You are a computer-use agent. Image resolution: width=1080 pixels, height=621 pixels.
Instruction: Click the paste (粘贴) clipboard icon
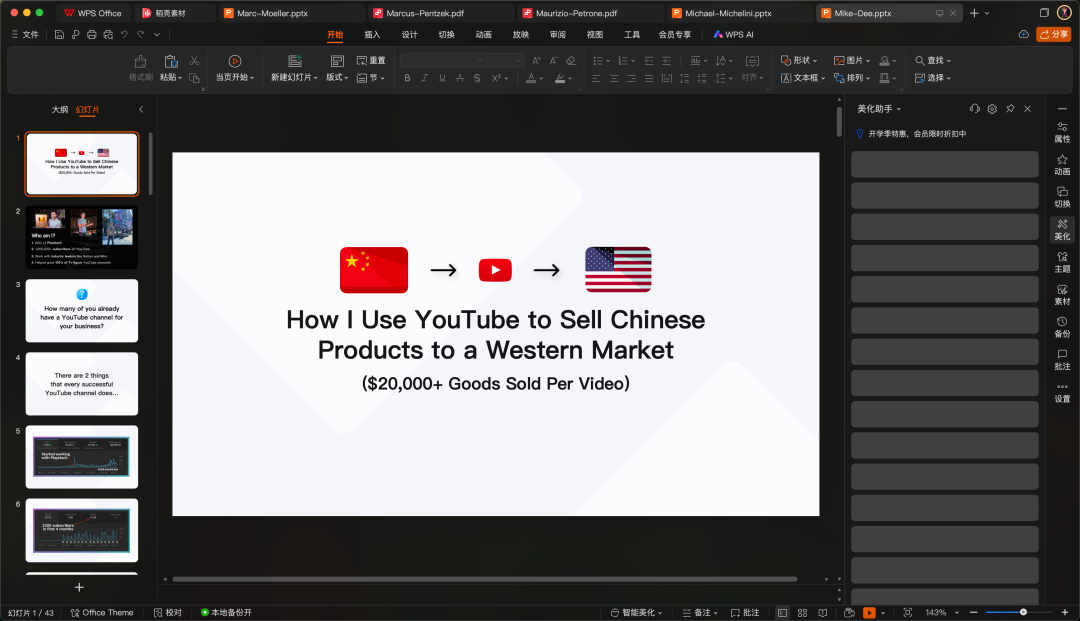tap(171, 61)
